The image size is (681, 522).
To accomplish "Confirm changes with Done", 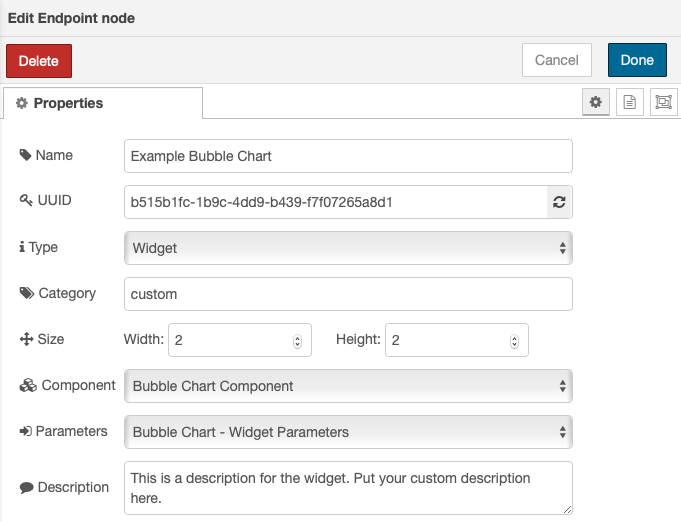I will pos(637,60).
